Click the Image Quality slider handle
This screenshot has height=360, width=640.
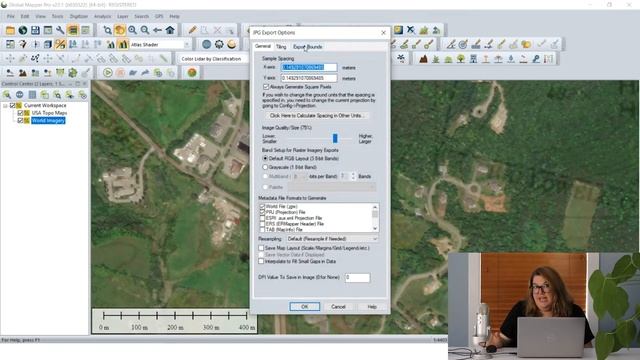[335, 138]
